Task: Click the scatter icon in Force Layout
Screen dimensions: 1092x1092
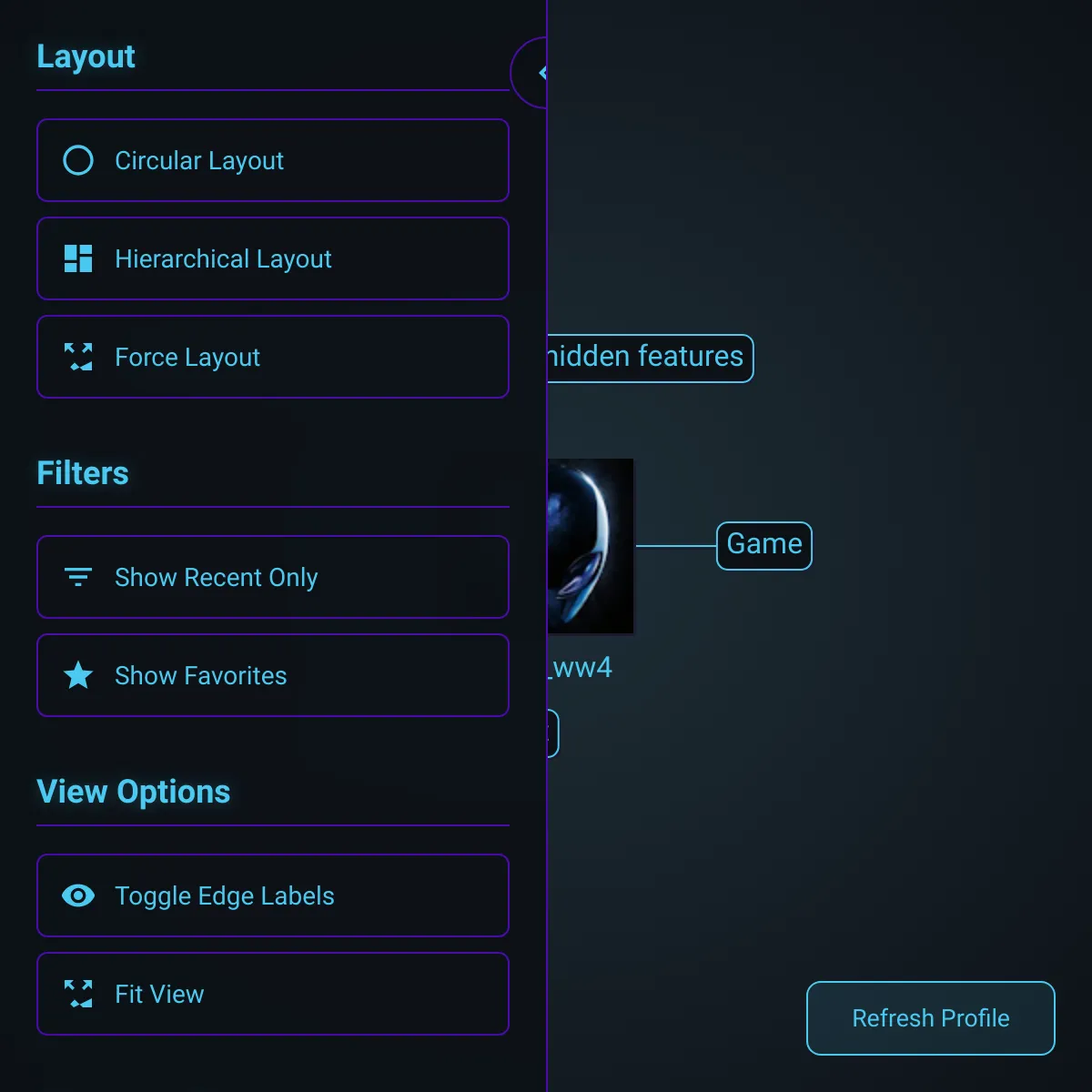Action: point(78,357)
